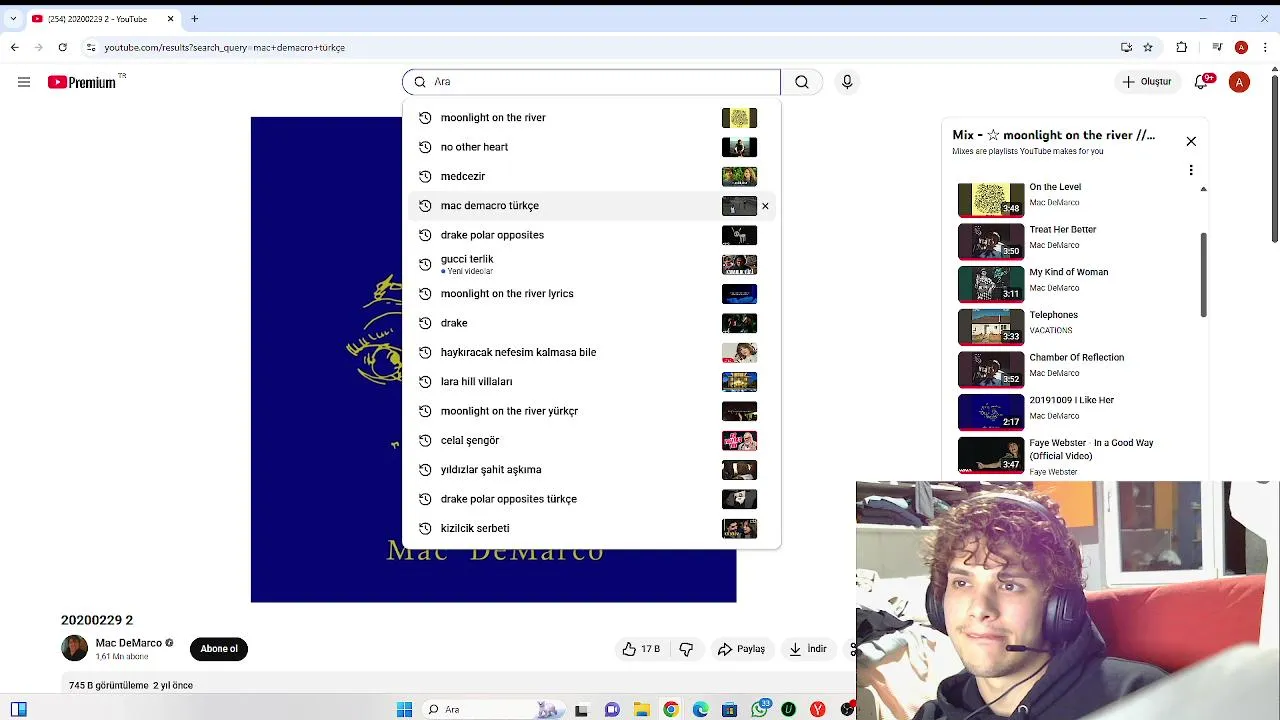Choose 'moonlight on the river lyrics' suggestion
The image size is (1280, 720).
pyautogui.click(x=591, y=294)
